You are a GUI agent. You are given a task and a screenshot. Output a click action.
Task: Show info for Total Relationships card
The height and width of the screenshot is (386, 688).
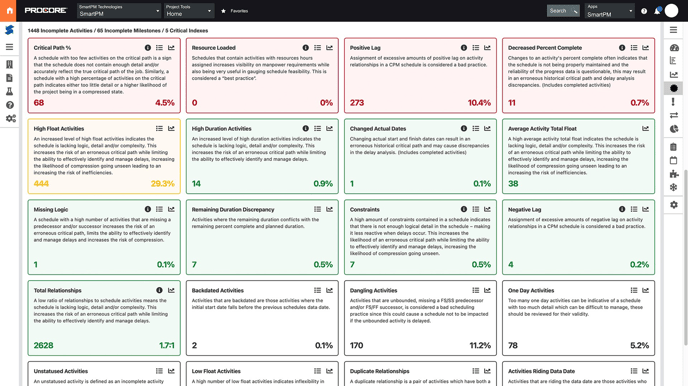tap(159, 290)
